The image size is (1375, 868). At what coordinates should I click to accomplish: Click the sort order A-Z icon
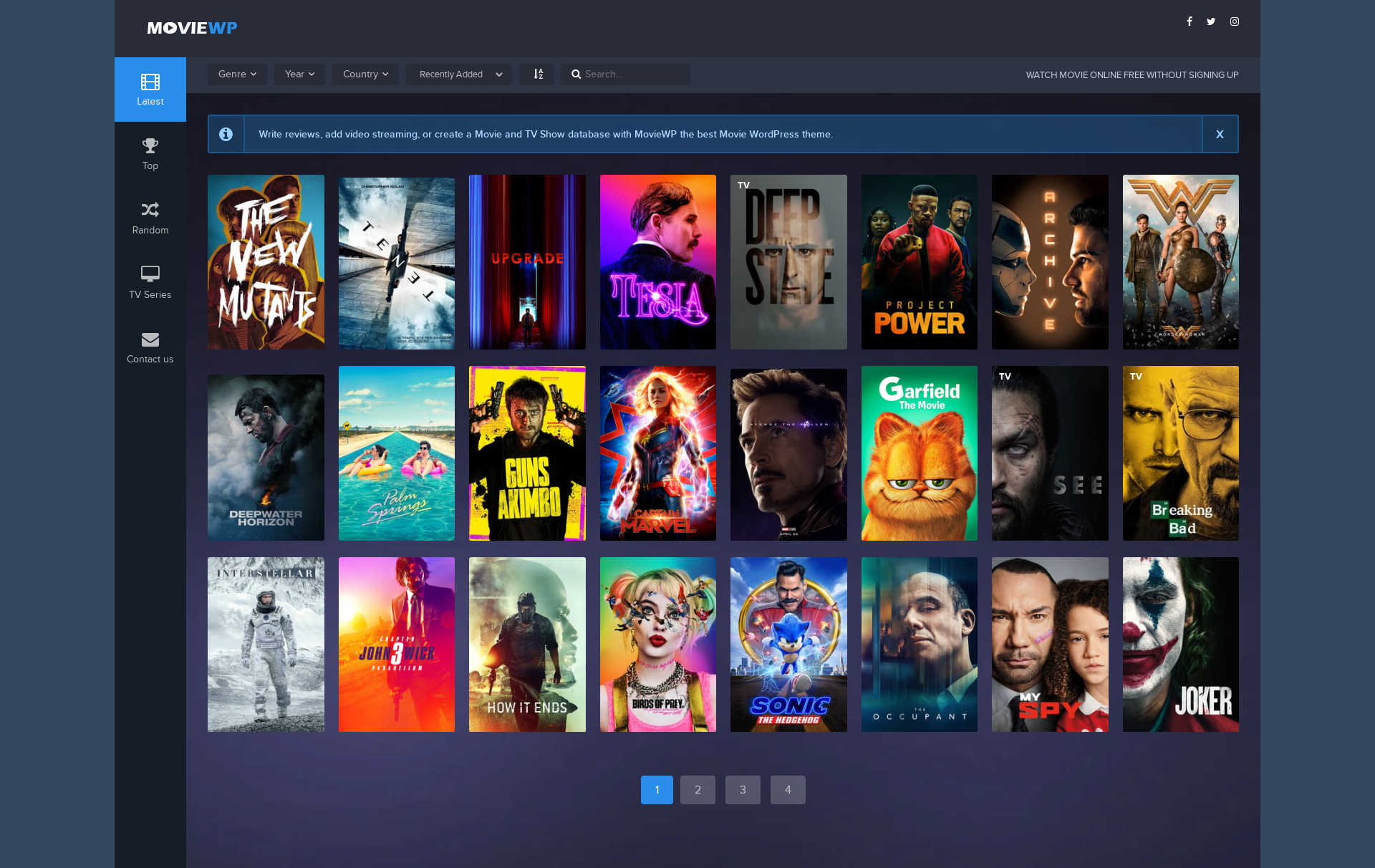[x=538, y=74]
